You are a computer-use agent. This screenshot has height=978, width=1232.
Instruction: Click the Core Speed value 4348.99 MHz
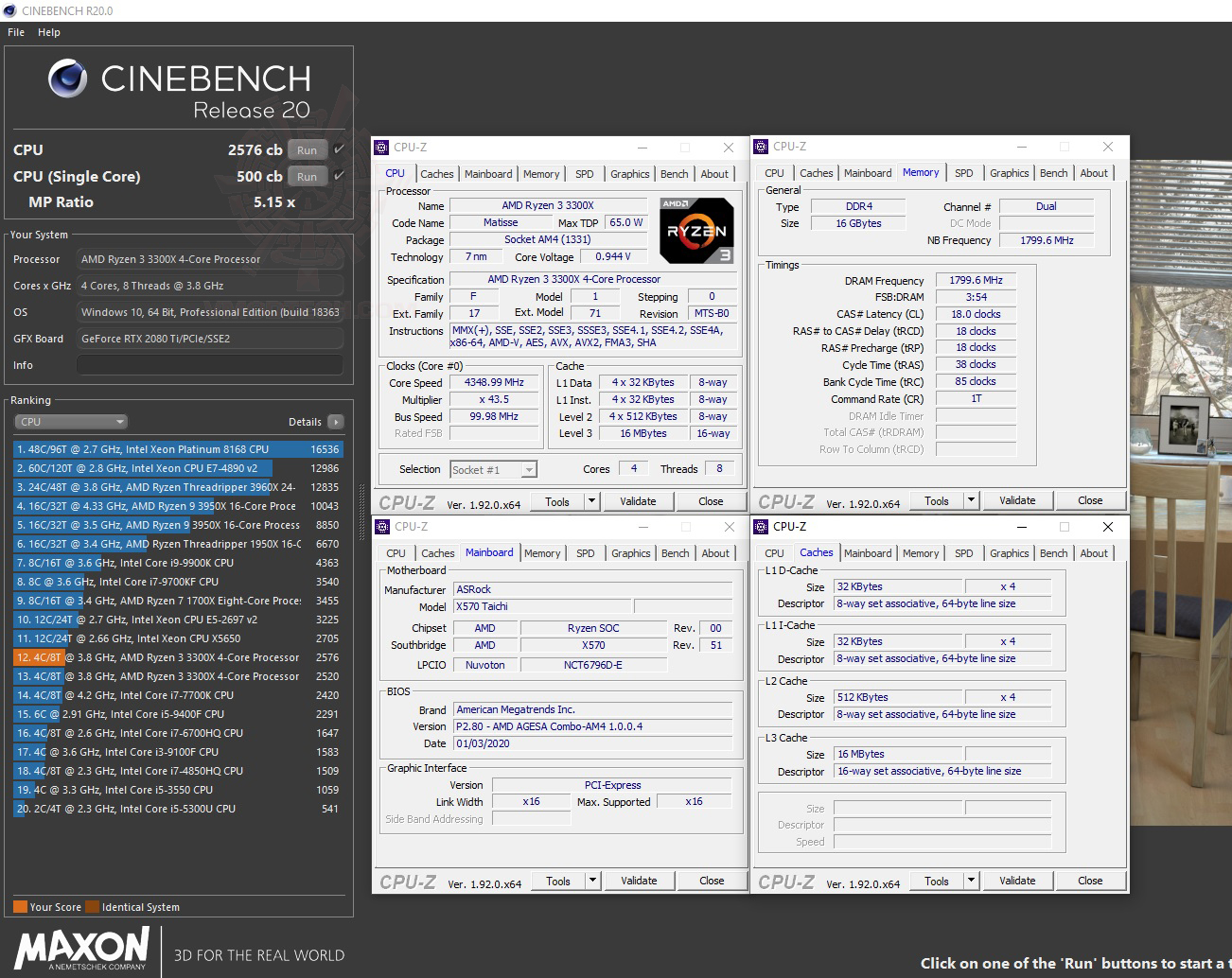pos(494,382)
